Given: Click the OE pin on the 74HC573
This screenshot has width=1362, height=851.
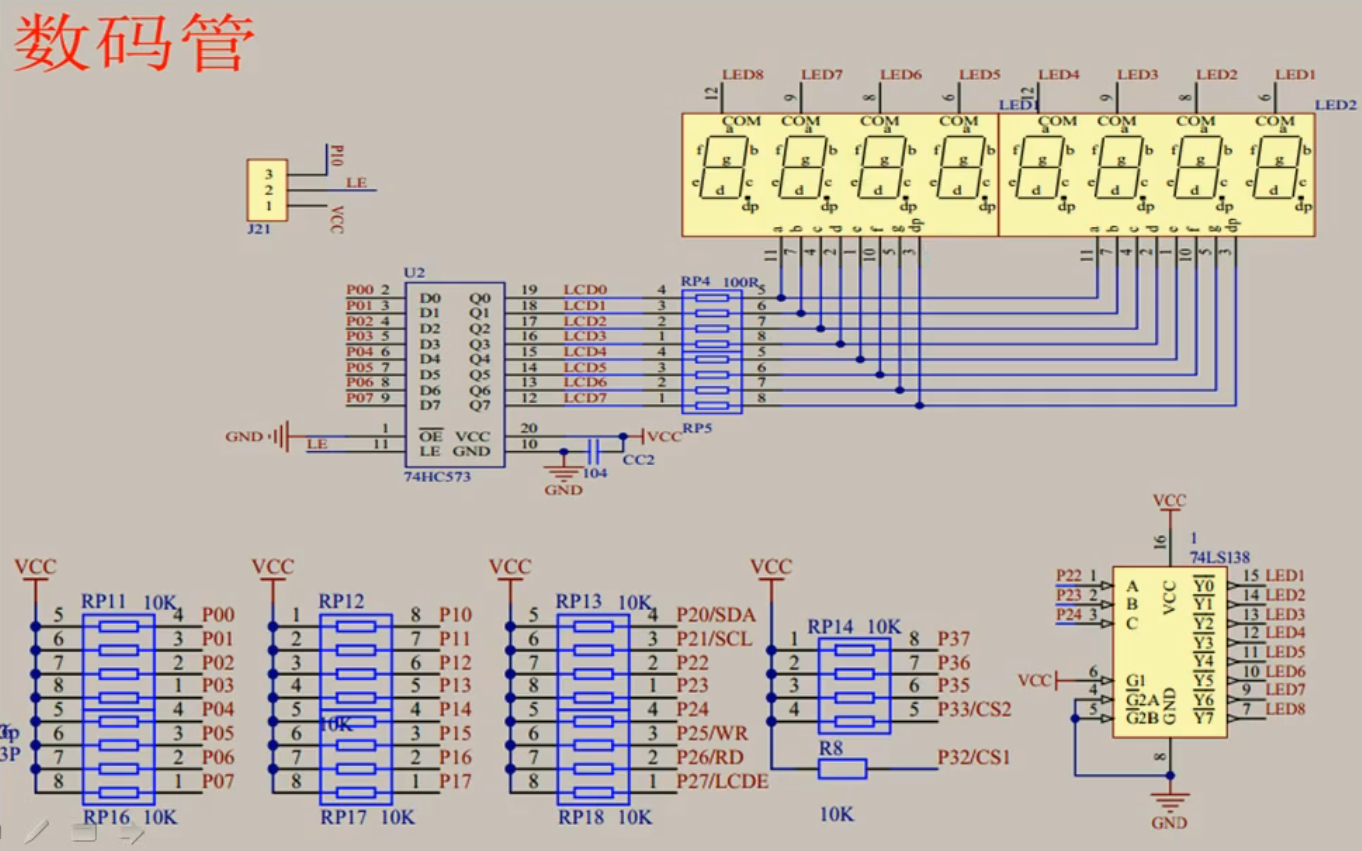Looking at the screenshot, I should point(431,436).
